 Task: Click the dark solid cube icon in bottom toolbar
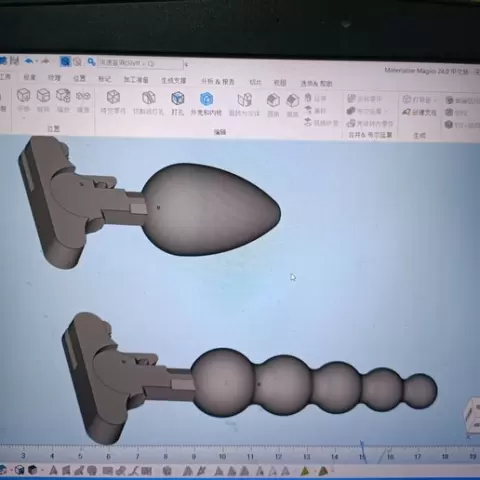(32, 470)
